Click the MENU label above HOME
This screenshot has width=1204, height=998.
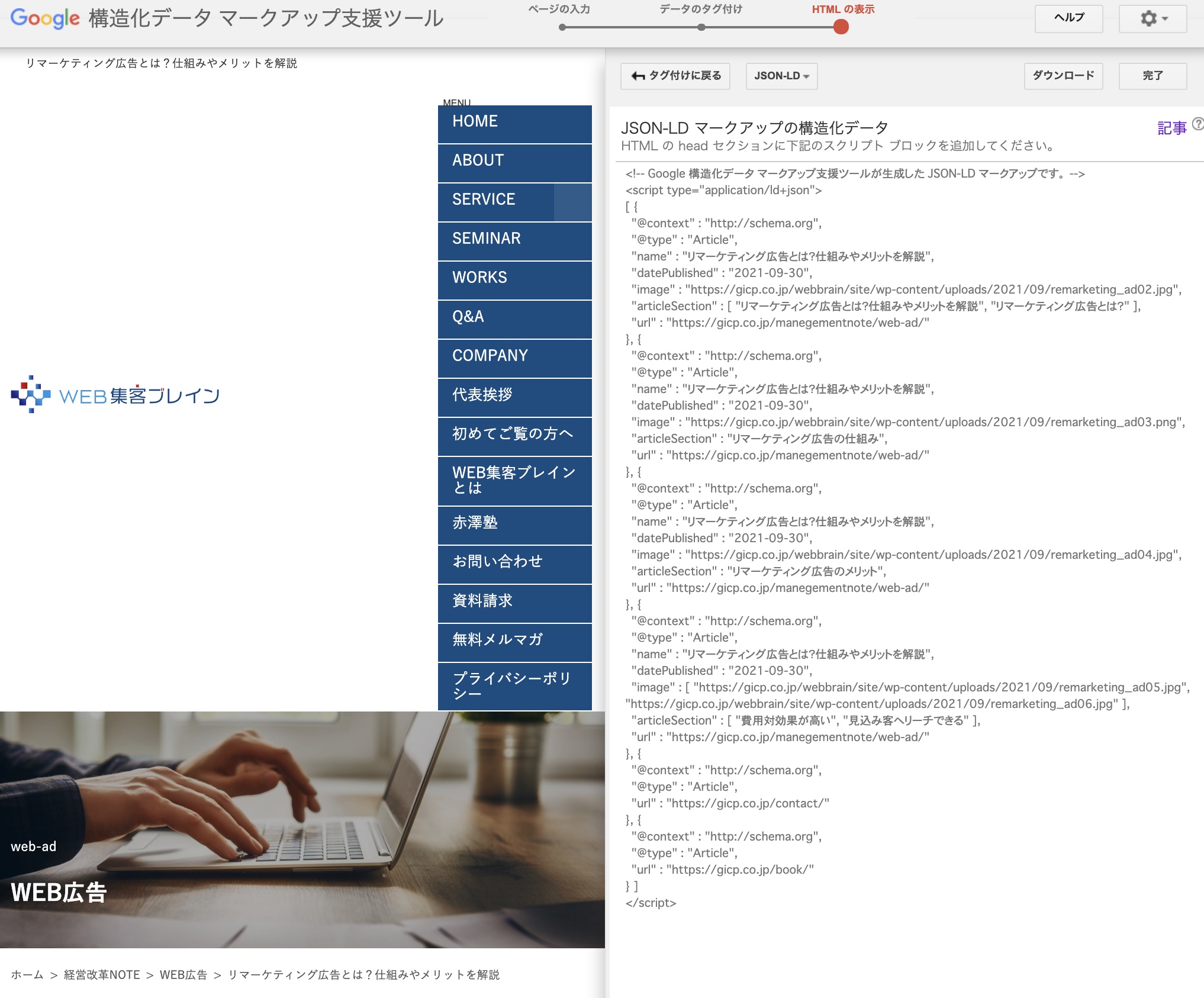(457, 102)
